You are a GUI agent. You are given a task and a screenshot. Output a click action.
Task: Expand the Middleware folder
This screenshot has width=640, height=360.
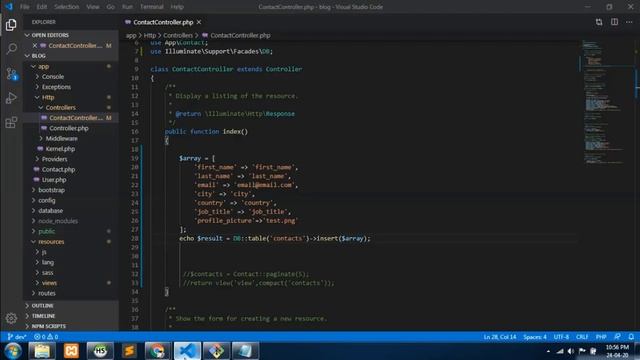(70, 138)
